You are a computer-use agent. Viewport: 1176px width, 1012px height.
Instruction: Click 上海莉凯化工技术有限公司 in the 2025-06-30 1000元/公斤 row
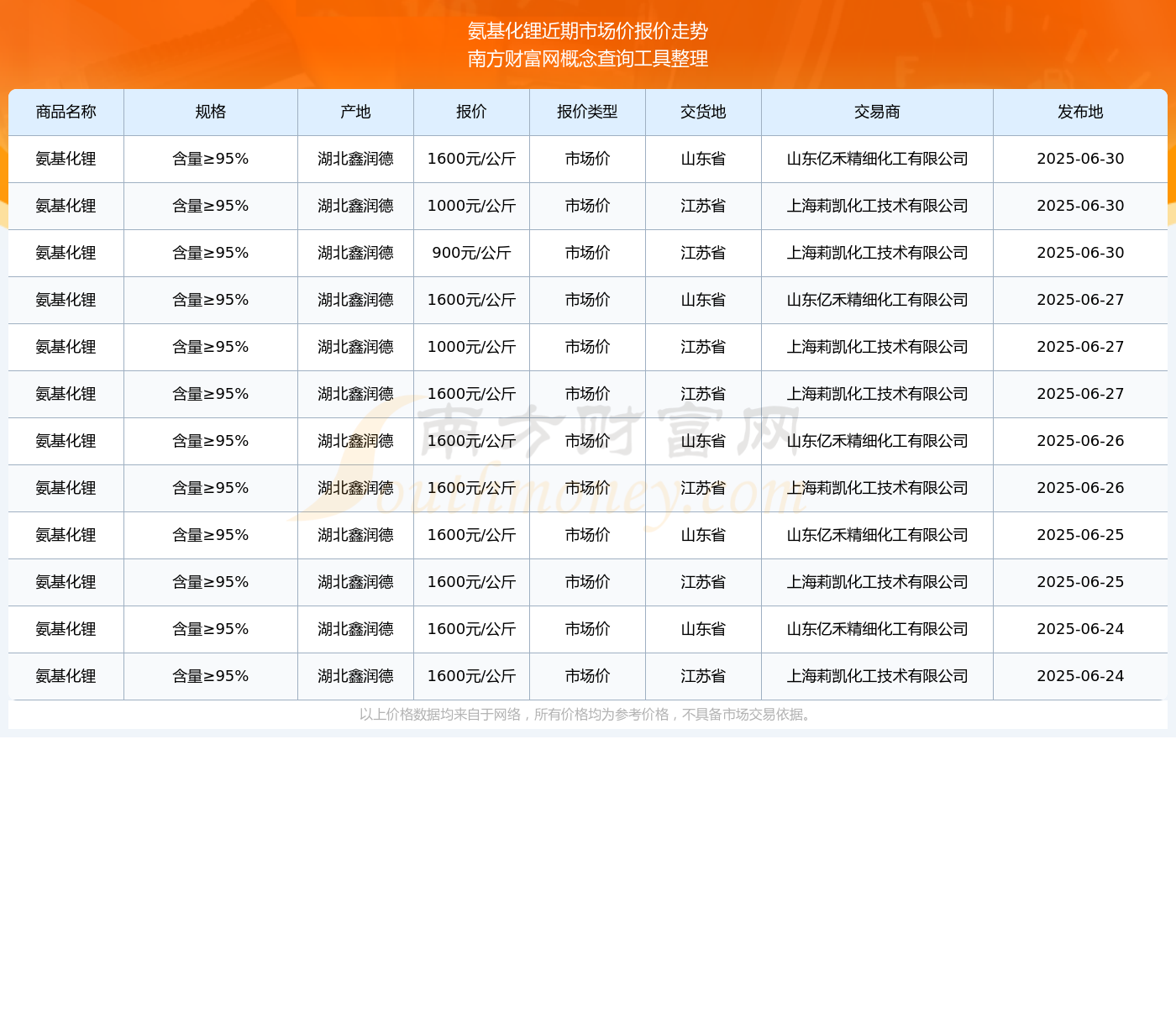(877, 206)
